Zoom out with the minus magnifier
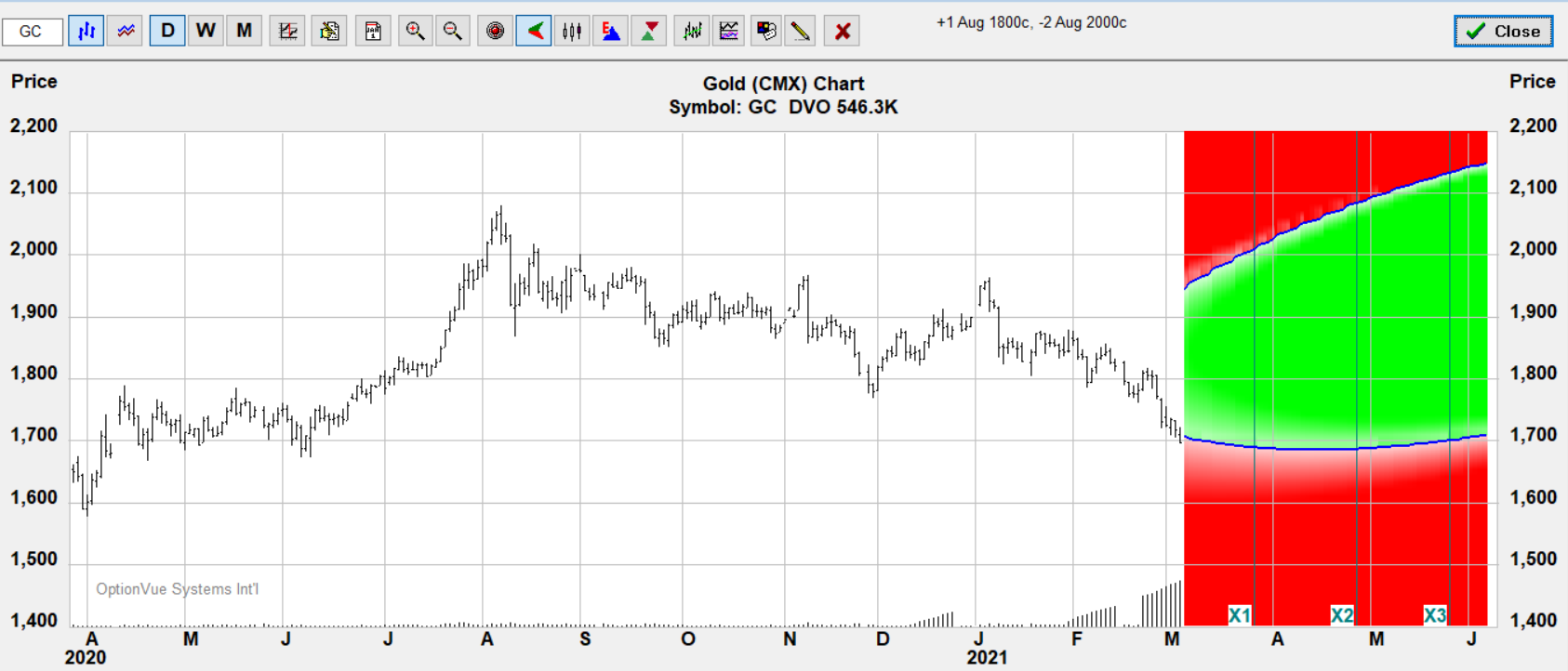This screenshot has width=1568, height=671. pos(453,31)
